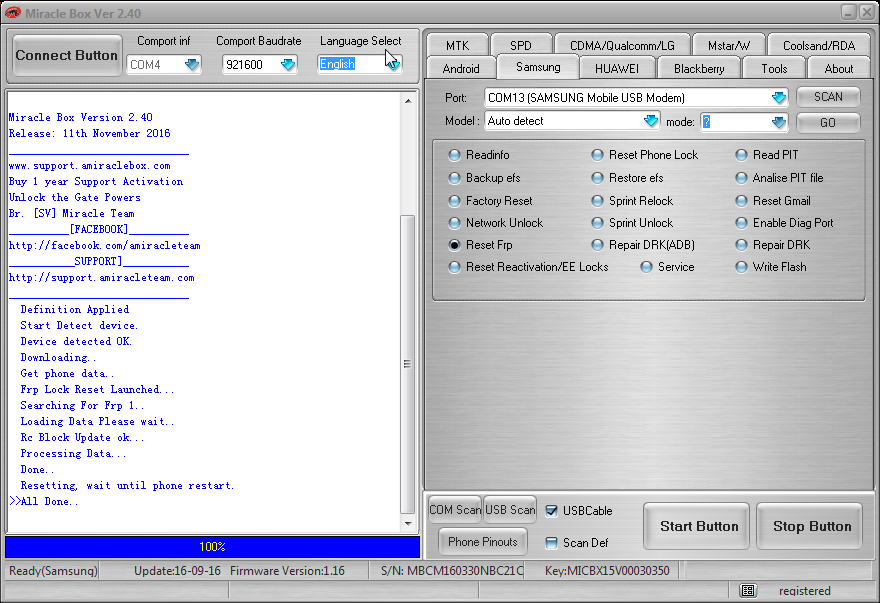This screenshot has width=880, height=603.
Task: Choose Enable Diag Port option
Action: click(741, 223)
